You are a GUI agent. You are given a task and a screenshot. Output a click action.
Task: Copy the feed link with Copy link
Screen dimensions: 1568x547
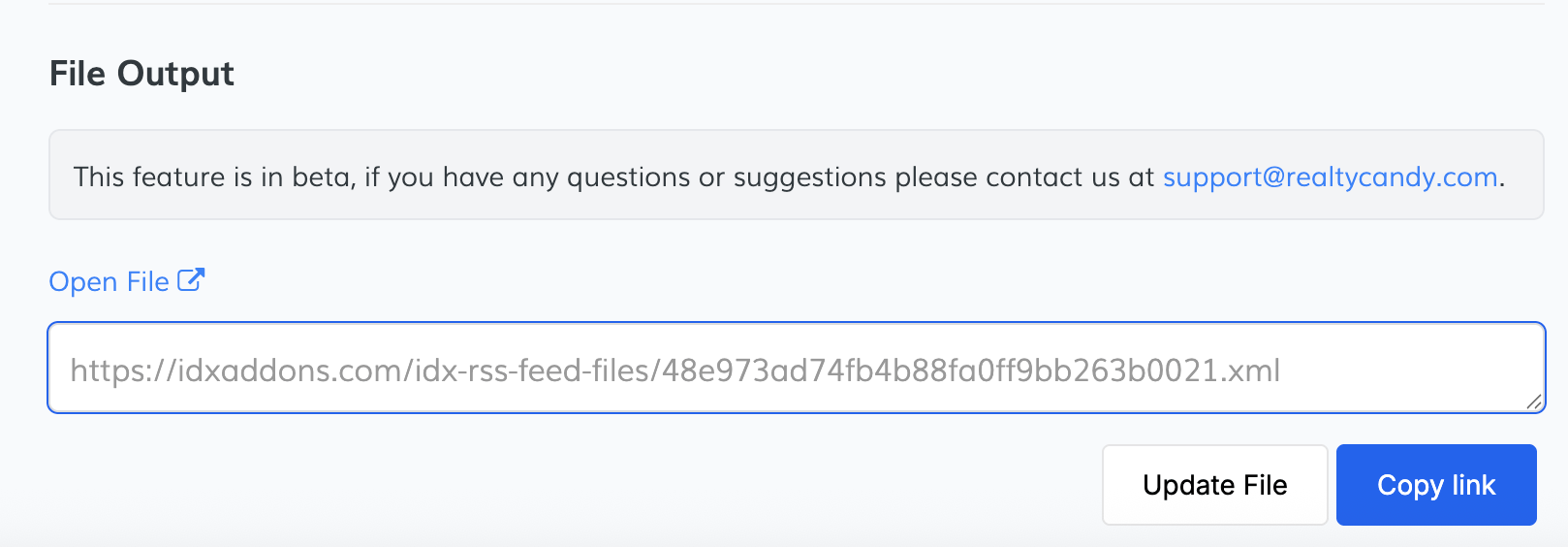[x=1435, y=485]
